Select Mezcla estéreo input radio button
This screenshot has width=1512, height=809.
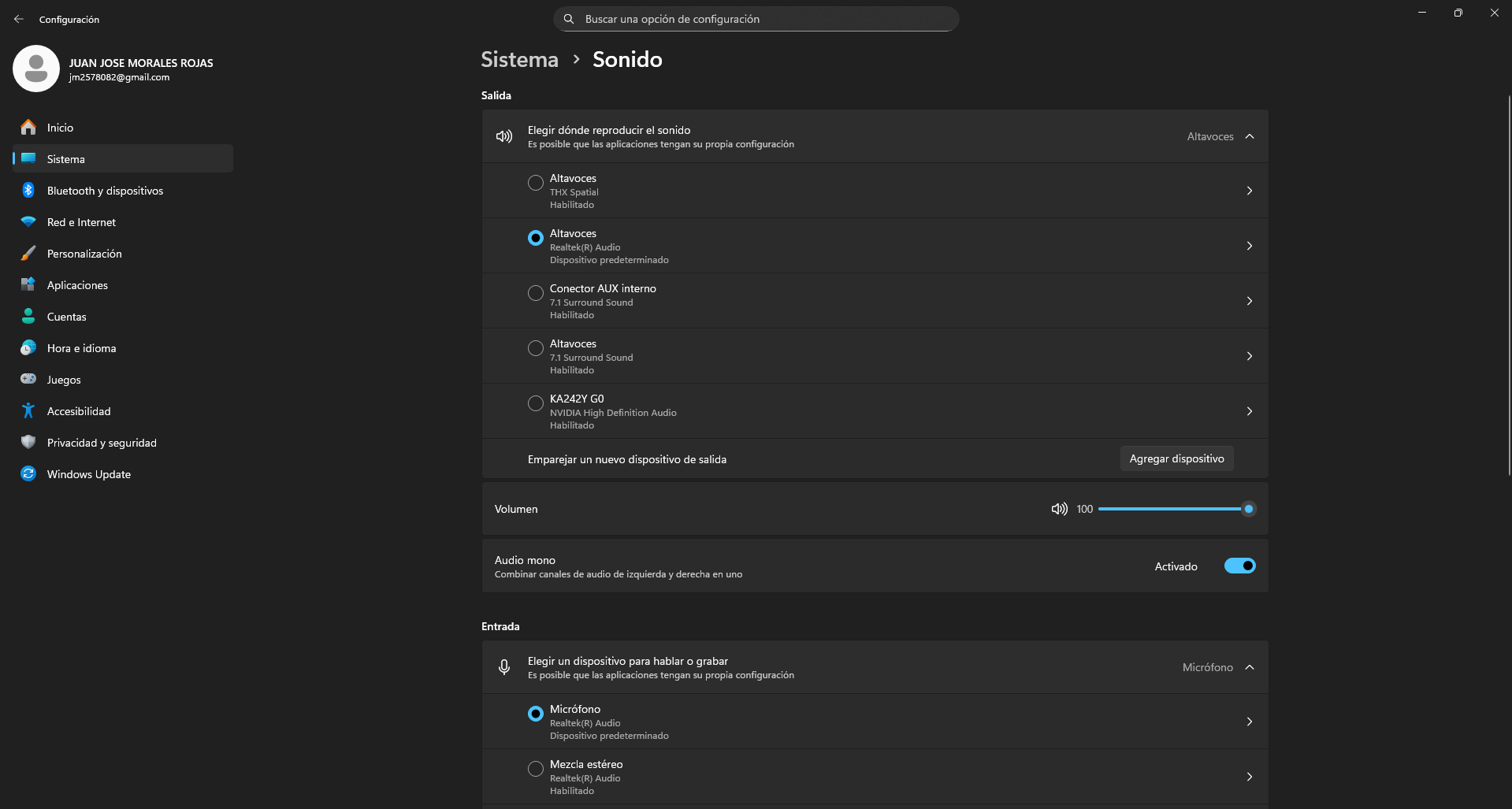[536, 769]
